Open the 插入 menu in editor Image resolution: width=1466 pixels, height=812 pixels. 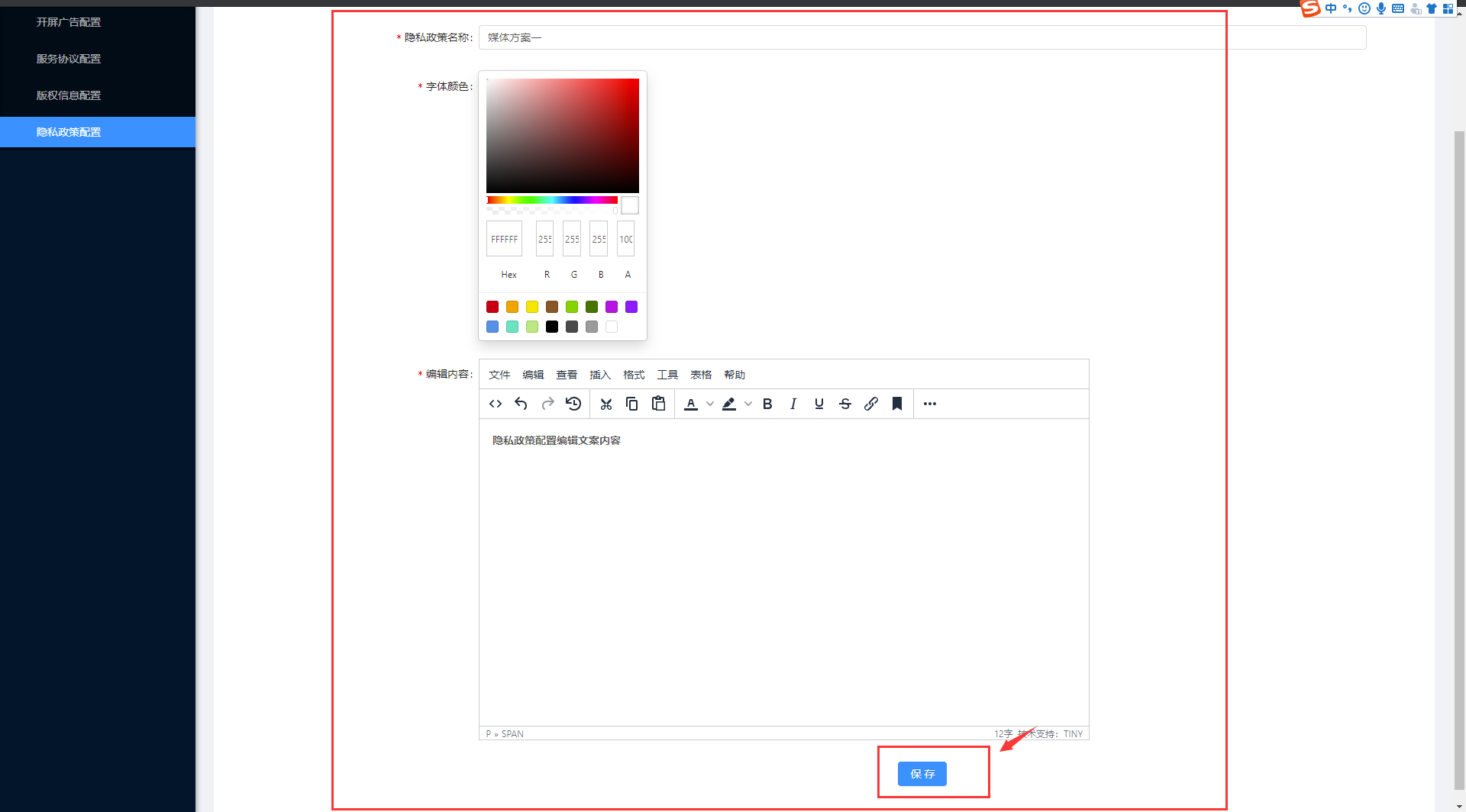point(600,375)
